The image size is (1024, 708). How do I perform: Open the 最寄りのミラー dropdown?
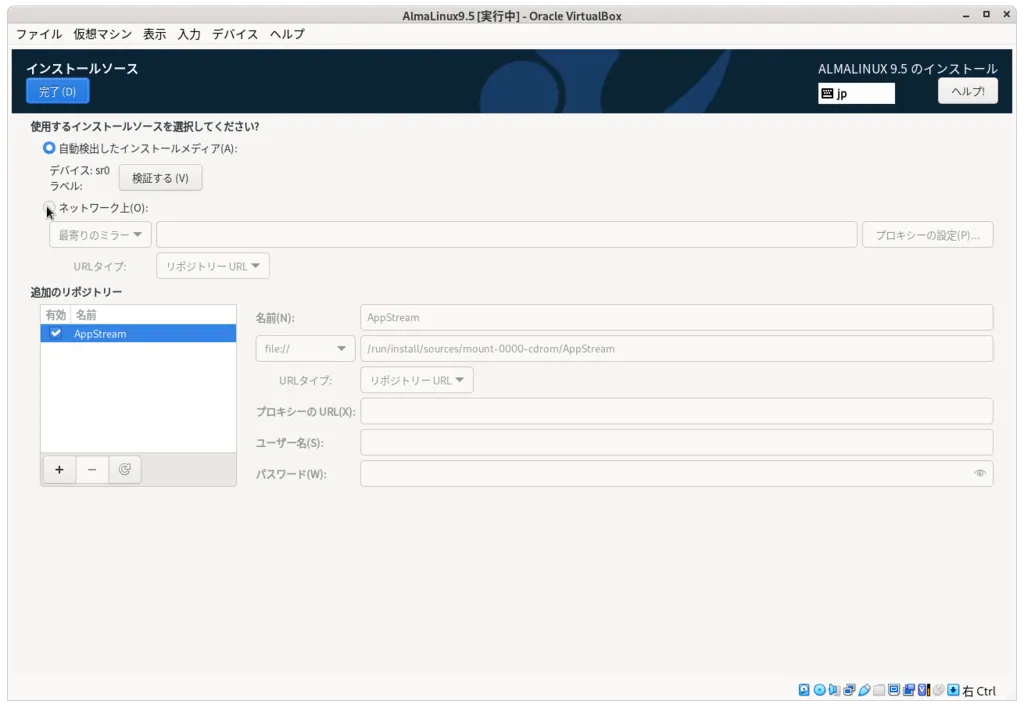100,235
